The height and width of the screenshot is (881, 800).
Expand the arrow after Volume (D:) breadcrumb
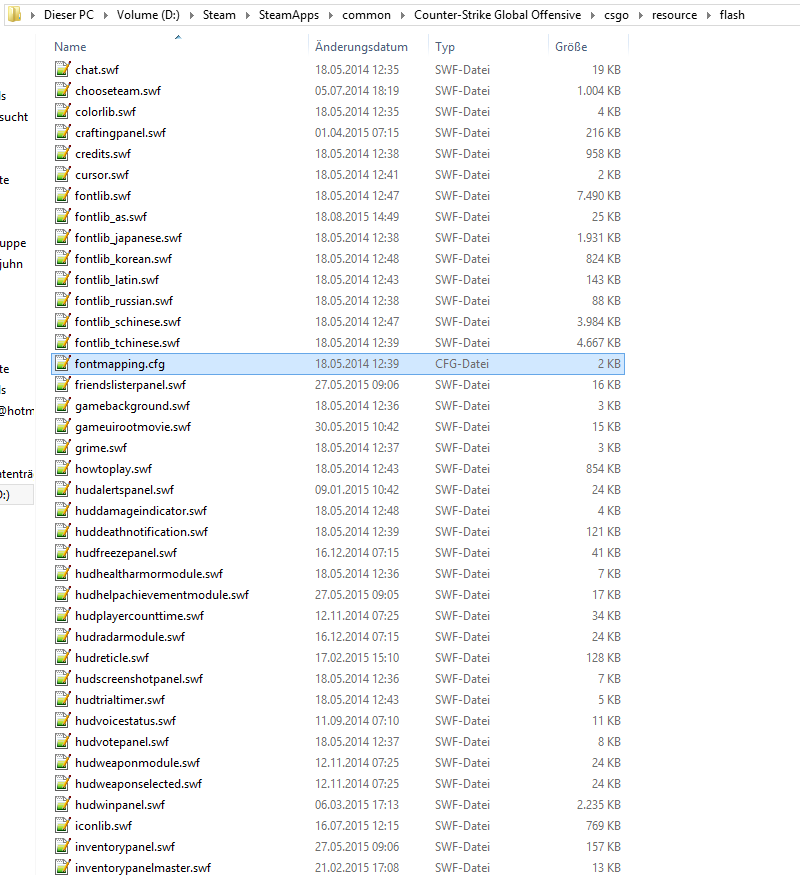point(192,15)
